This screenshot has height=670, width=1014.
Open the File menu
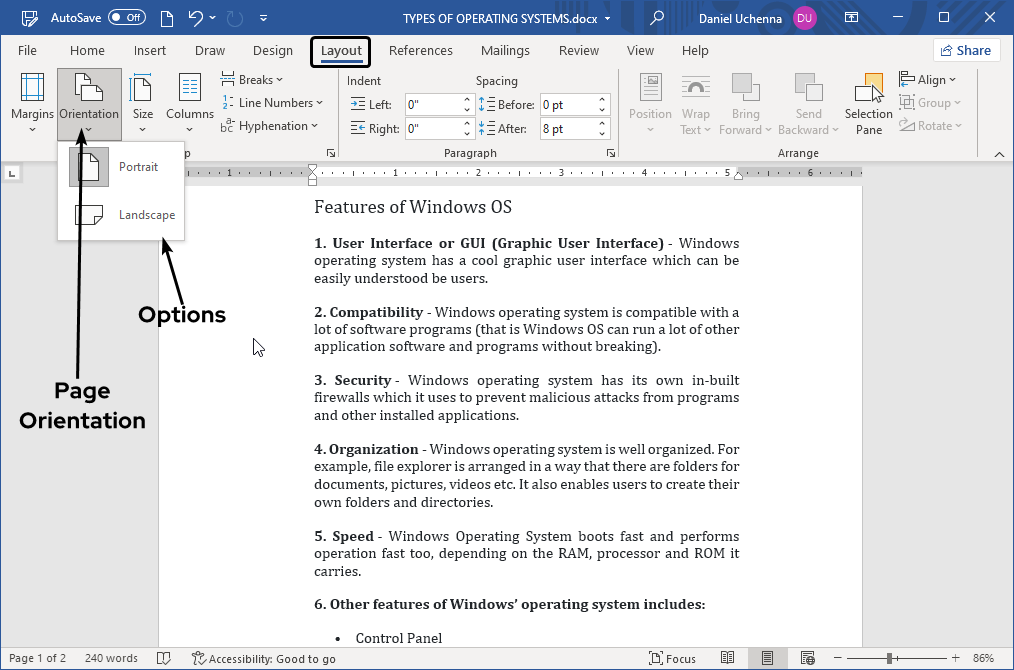click(27, 50)
